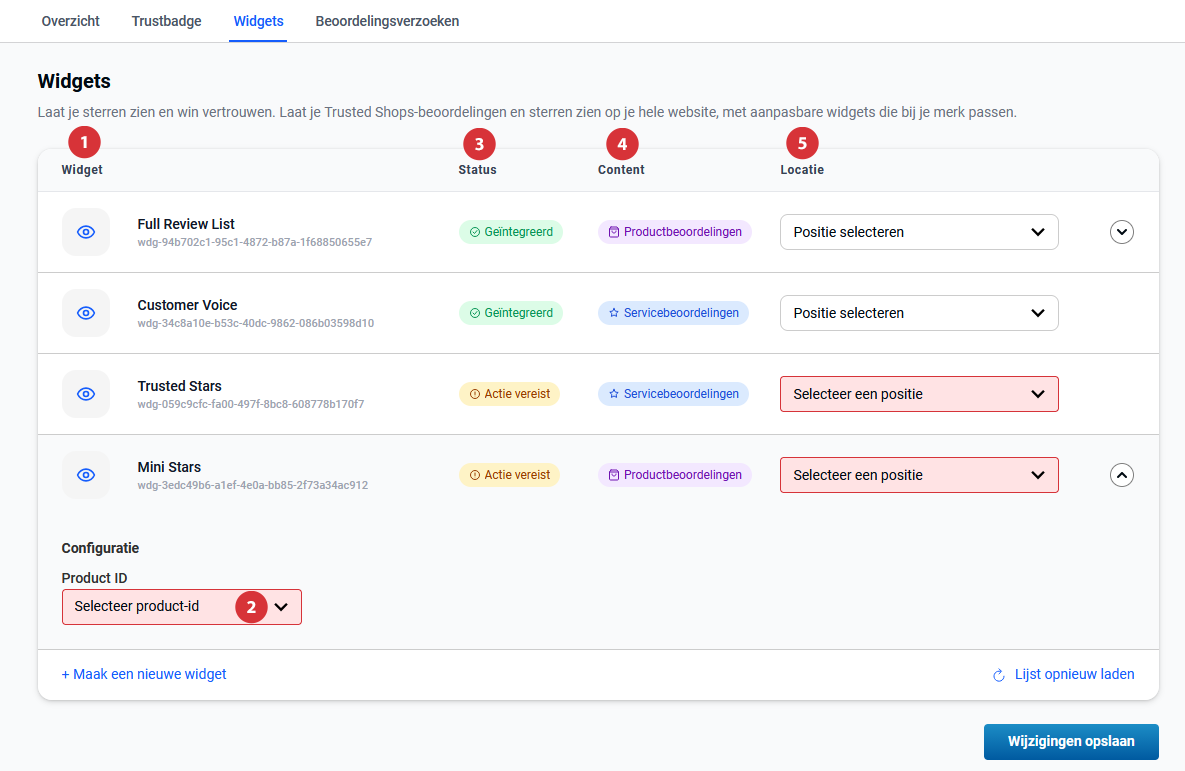This screenshot has height=771, width=1185.
Task: Toggle the eye preview for Customer Voice
Action: coord(86,313)
